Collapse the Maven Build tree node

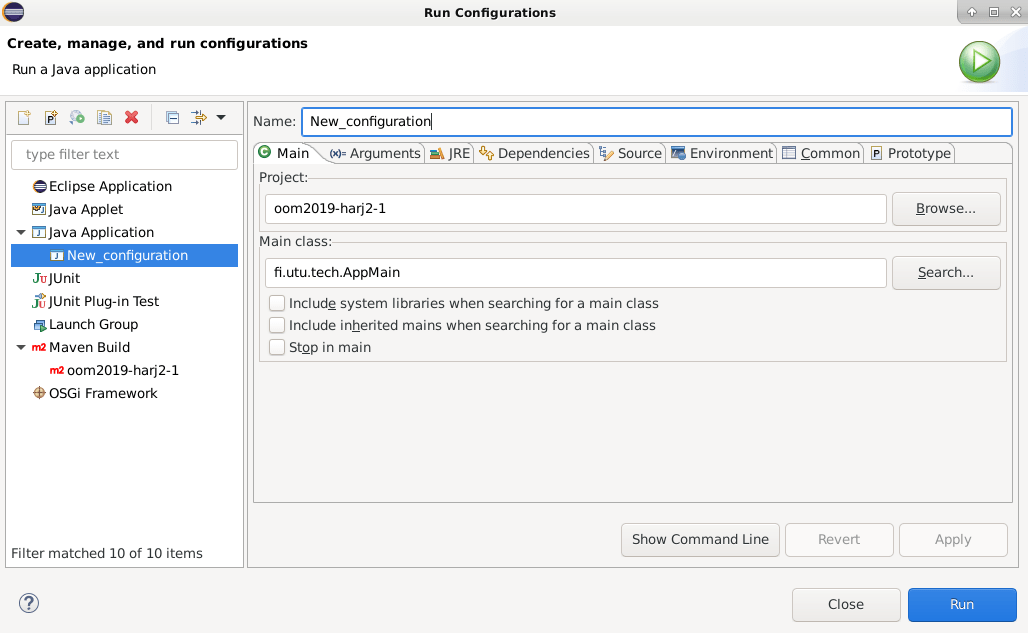tap(21, 347)
